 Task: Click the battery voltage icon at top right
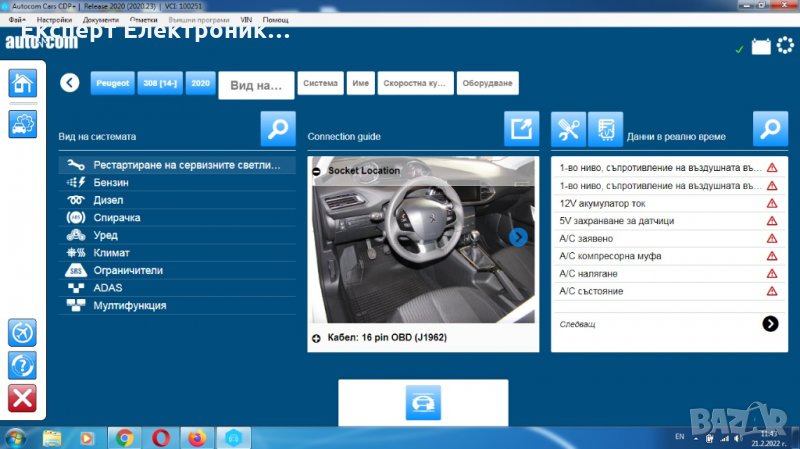[x=761, y=47]
